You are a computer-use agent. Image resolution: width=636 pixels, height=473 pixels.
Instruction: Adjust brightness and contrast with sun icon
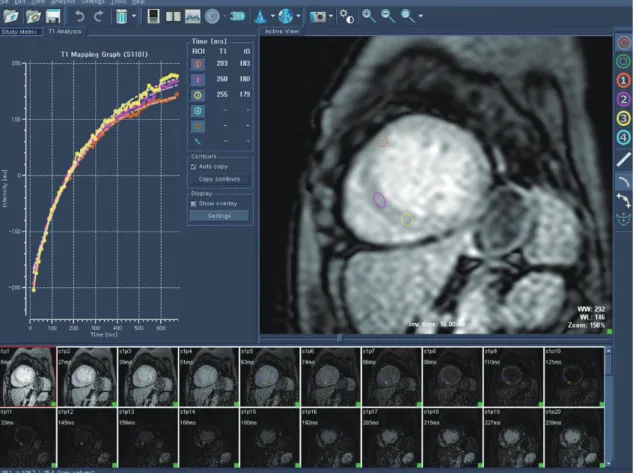[346, 16]
